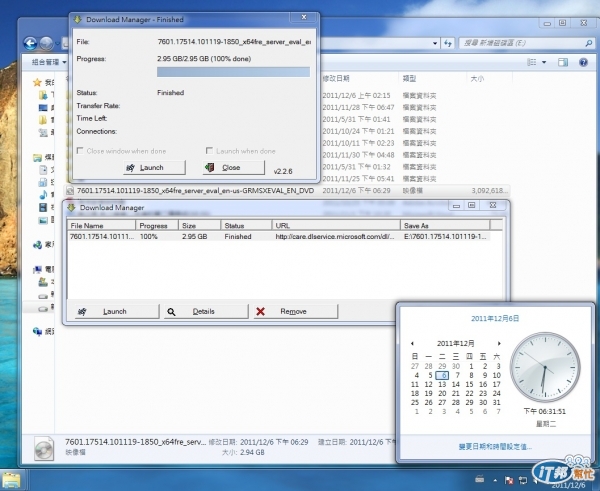
Task: Click the 2011年12月 month title in calendar
Action: tap(455, 344)
